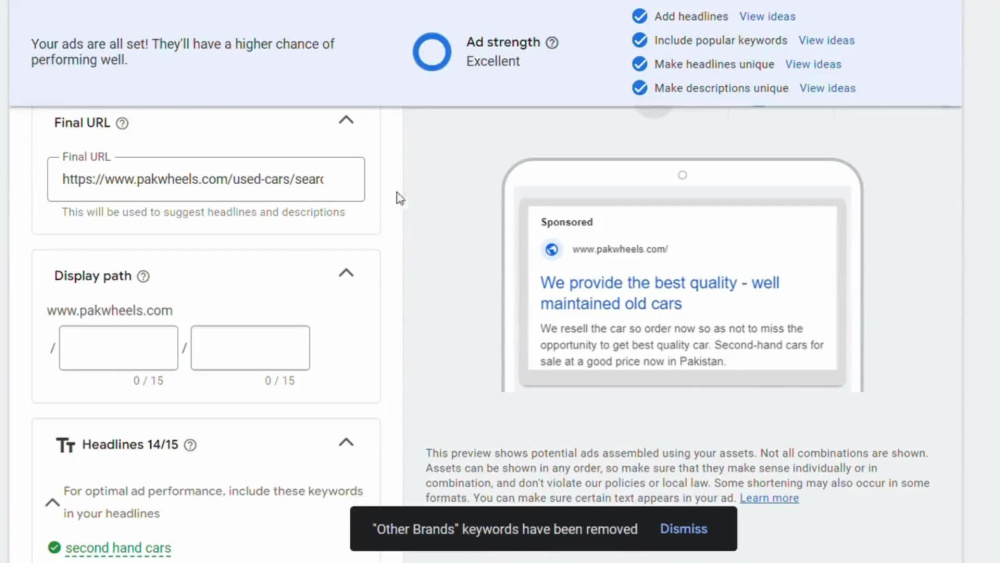
Task: Collapse the keyword suggestions for headlines
Action: pyautogui.click(x=52, y=502)
